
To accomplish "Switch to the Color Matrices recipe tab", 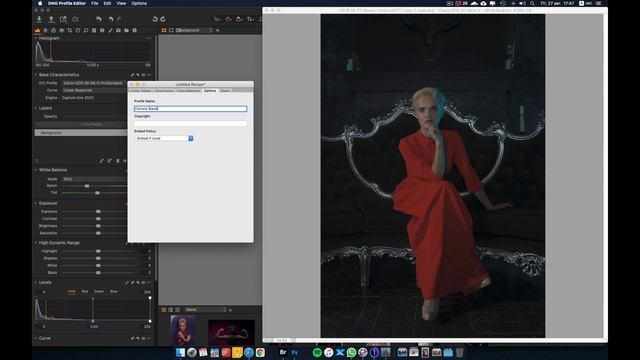I will click(189, 91).
